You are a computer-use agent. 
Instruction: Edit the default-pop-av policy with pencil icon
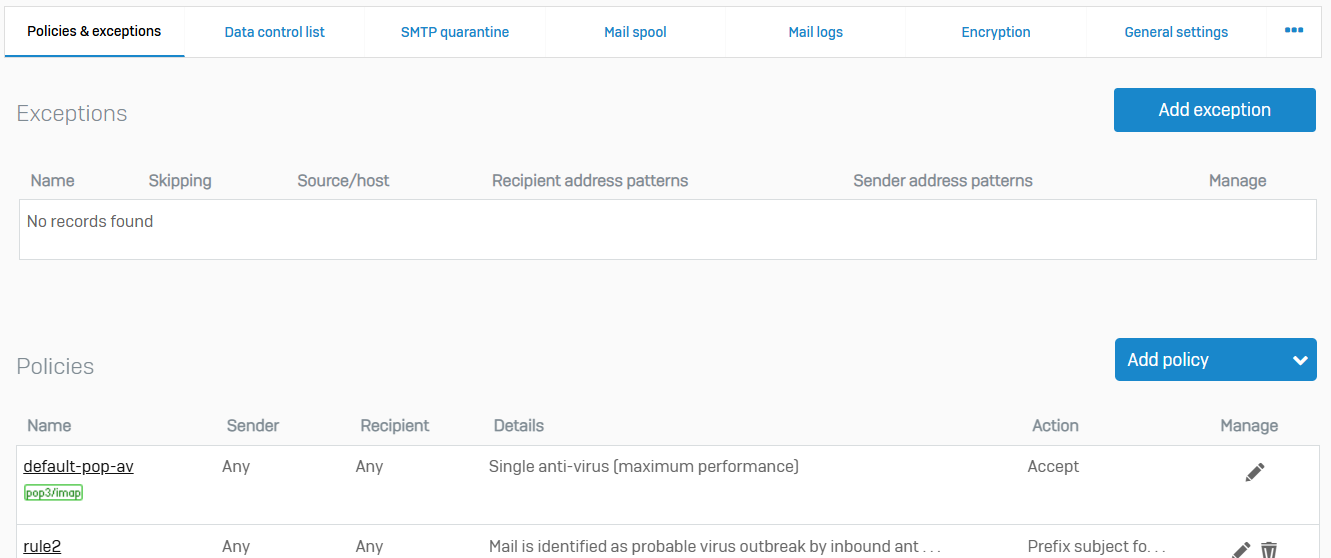pyautogui.click(x=1255, y=472)
